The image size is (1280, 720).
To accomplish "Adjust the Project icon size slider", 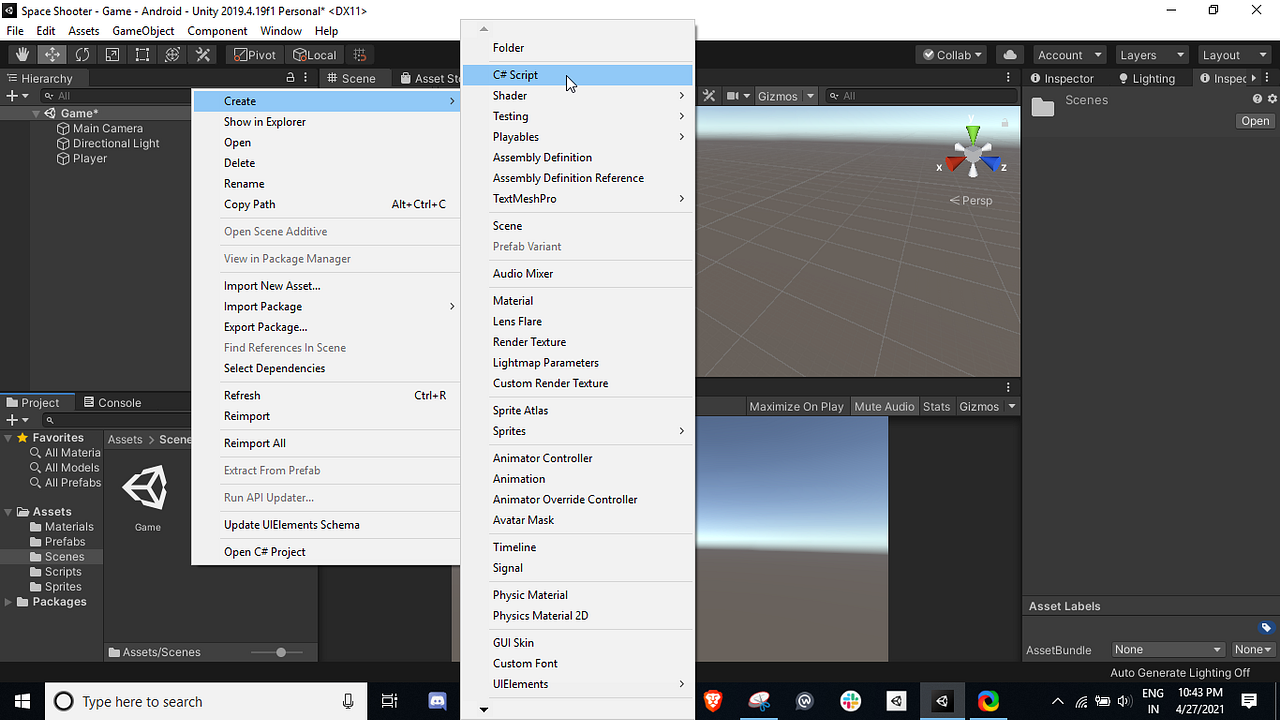I will coord(281,652).
